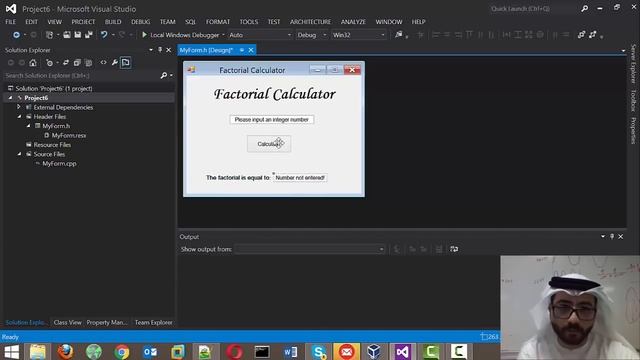Click search magnifier in Solution Explorer
Screen dimensions: 640x360
click(x=164, y=76)
